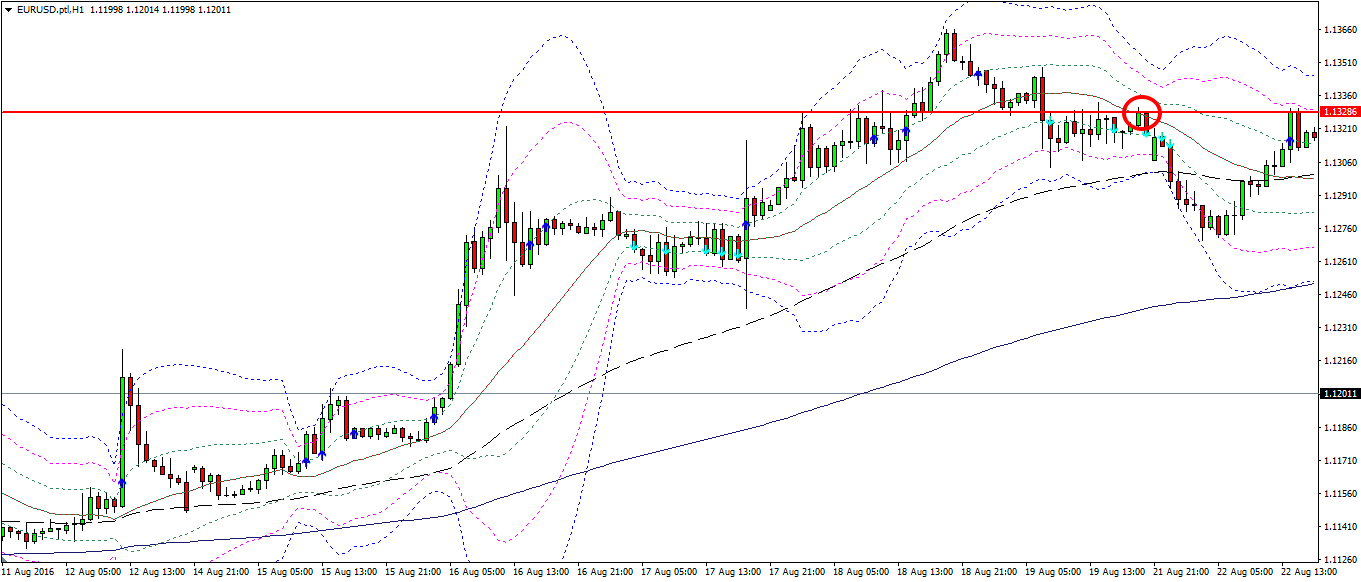Click the 16 Aug 13:00 time label
Image resolution: width=1361 pixels, height=582 pixels.
(540, 573)
